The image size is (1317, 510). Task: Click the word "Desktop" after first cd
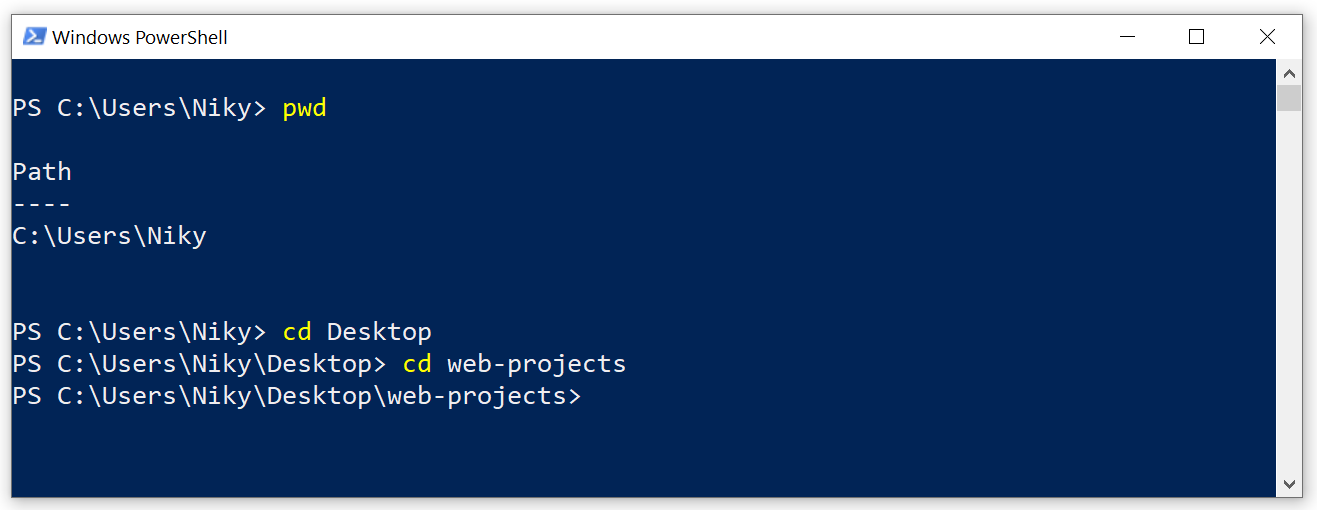379,332
